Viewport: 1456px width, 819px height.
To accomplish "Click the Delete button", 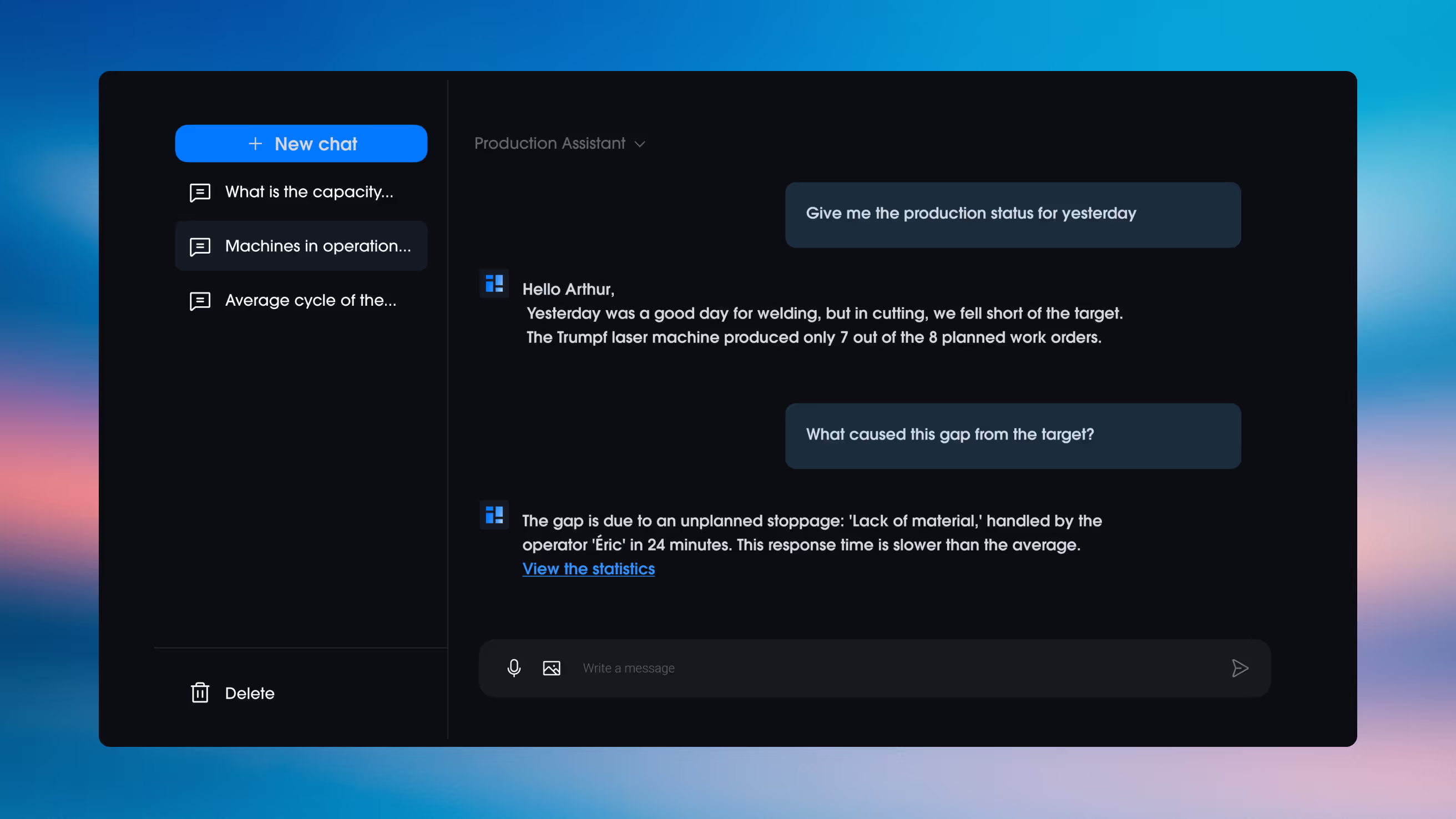I will (x=249, y=693).
